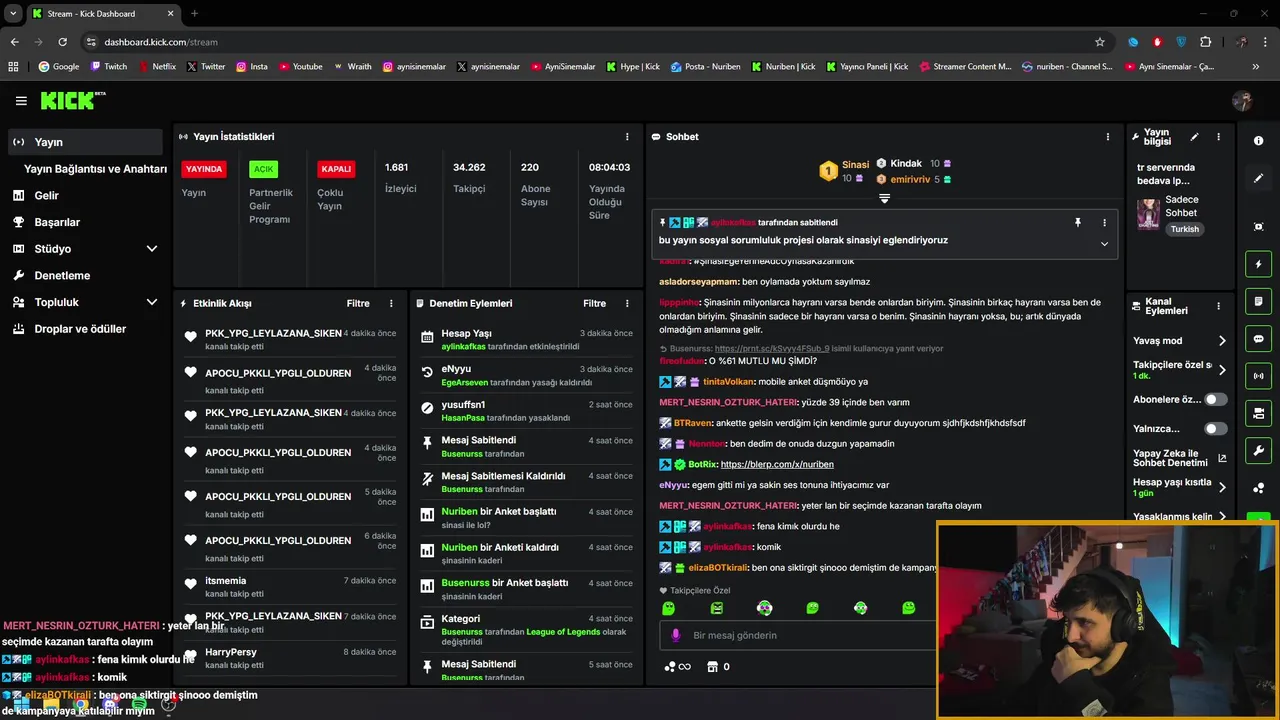Unpin the pinned chat message via pin icon
The width and height of the screenshot is (1280, 720).
1078,222
